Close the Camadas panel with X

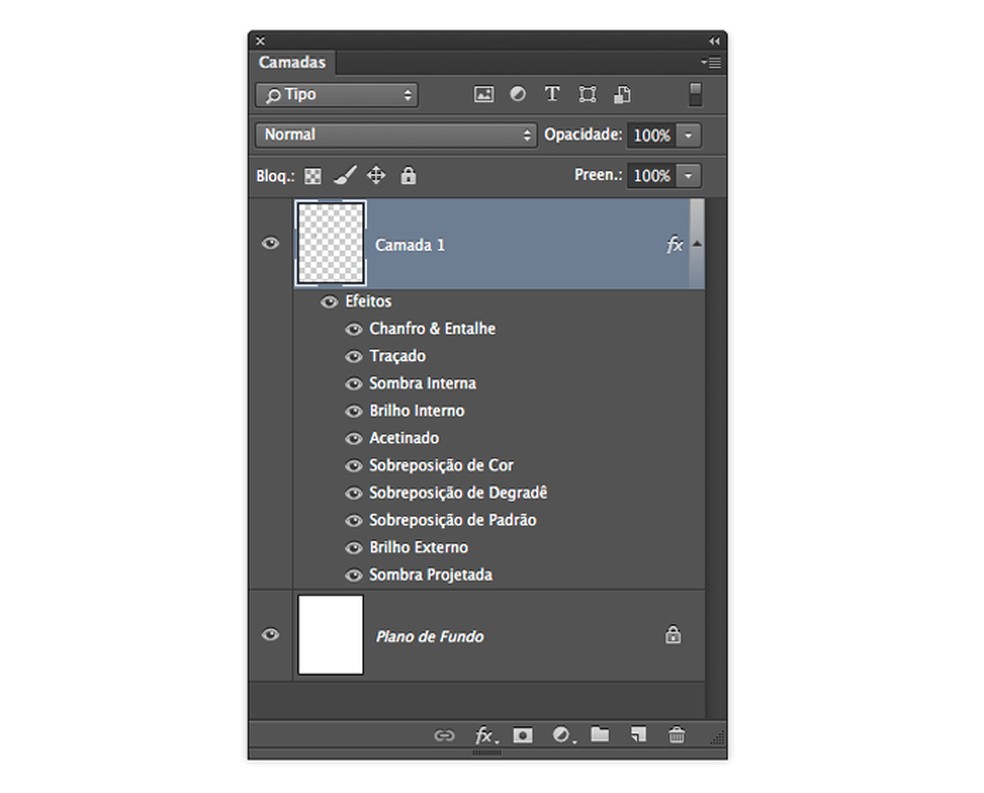pos(260,41)
